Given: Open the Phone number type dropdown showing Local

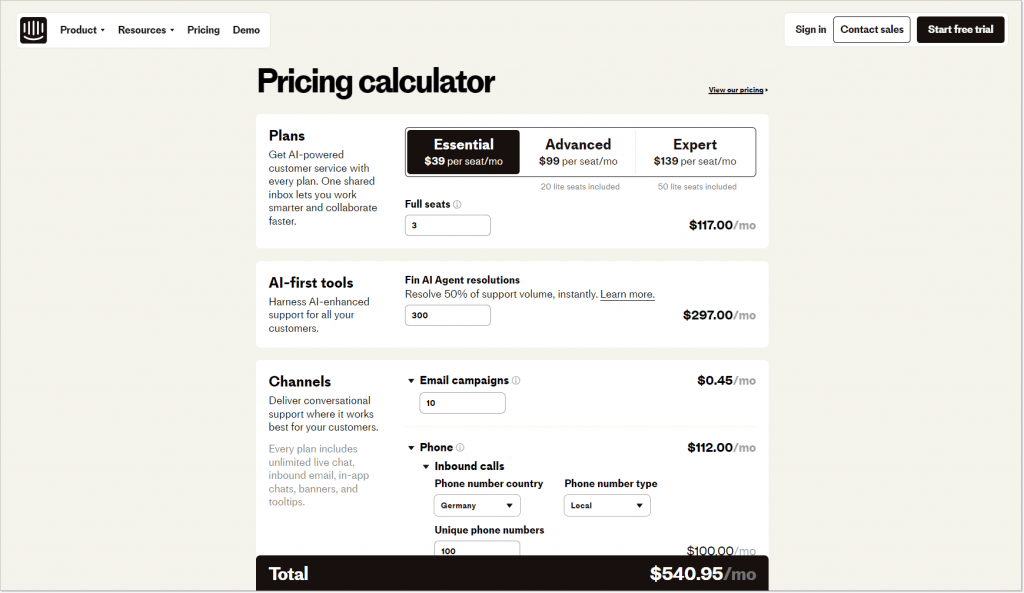Looking at the screenshot, I should pos(607,505).
